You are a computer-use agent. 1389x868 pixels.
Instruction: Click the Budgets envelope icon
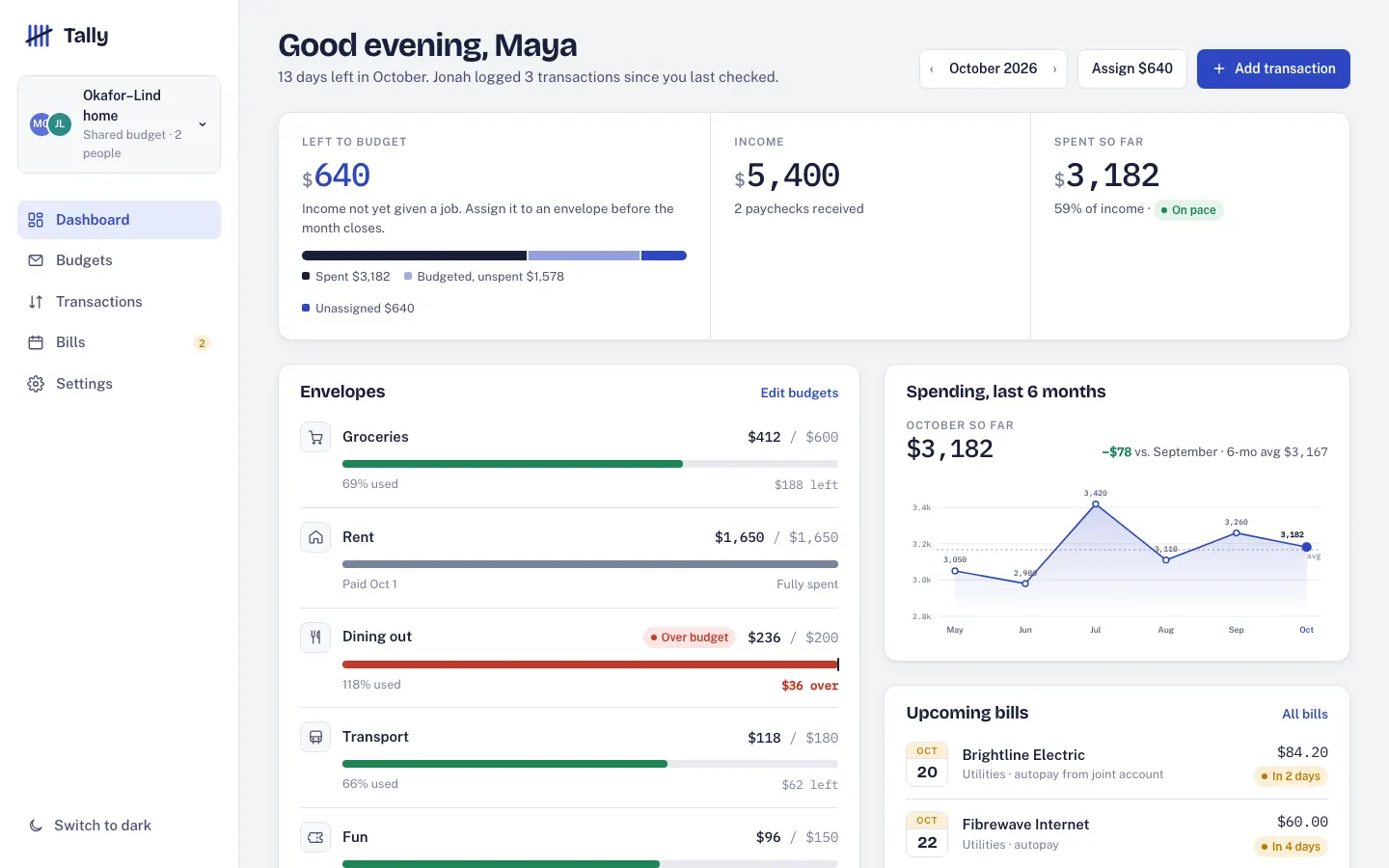(36, 260)
